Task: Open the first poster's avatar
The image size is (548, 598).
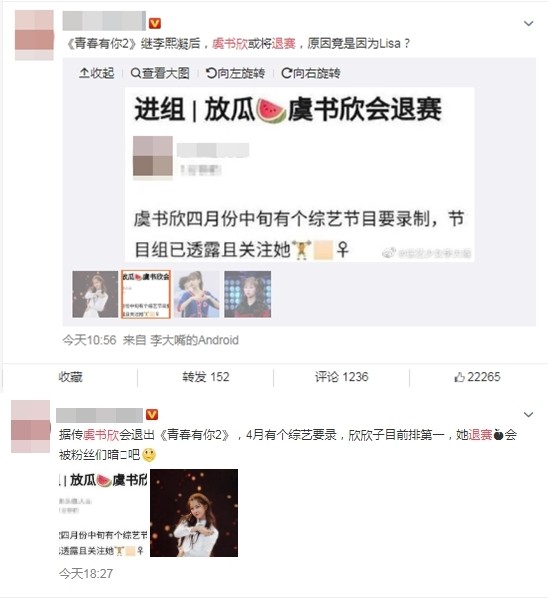Action: [x=34, y=35]
